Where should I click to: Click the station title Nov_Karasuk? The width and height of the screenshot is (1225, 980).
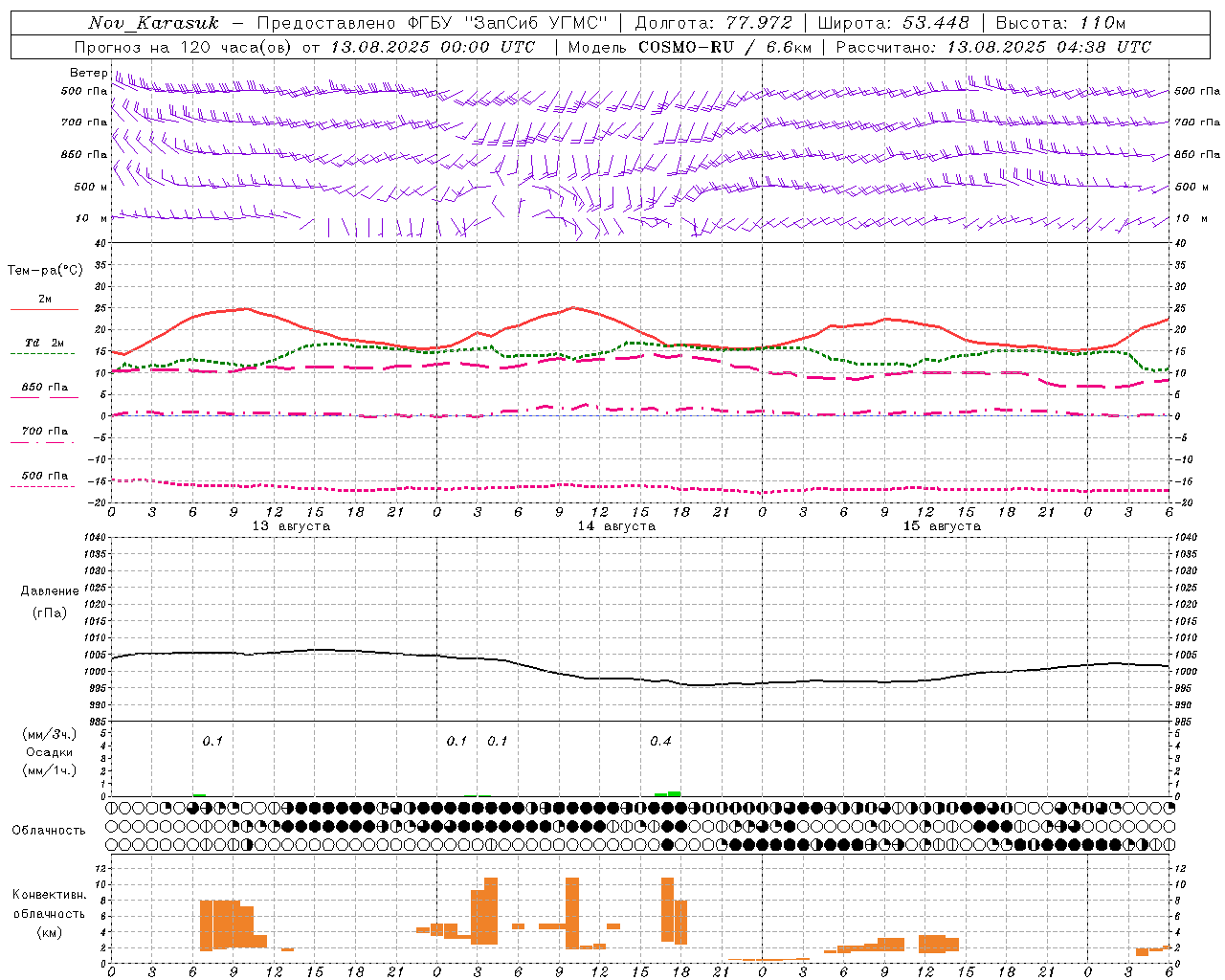pyautogui.click(x=153, y=23)
